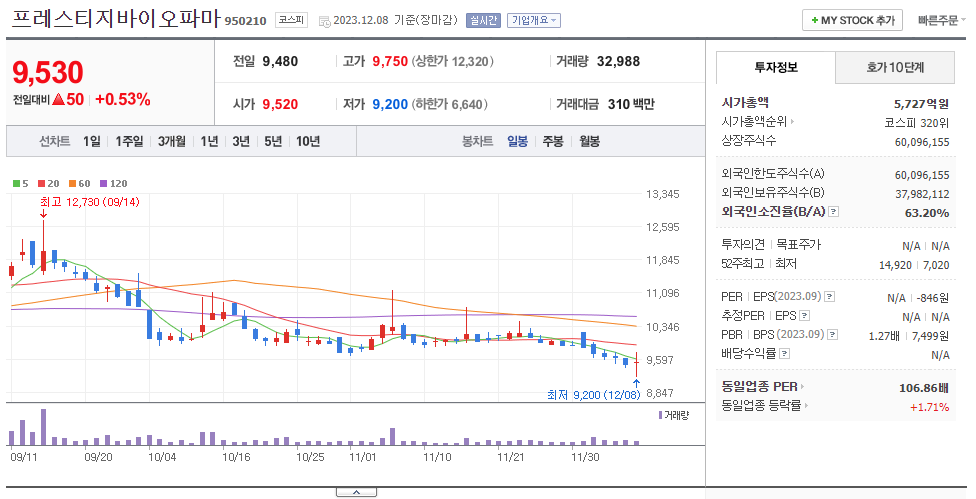Image resolution: width=976 pixels, height=499 pixels.
Task: Open help icon next to 배당수익률
Action: pos(784,354)
